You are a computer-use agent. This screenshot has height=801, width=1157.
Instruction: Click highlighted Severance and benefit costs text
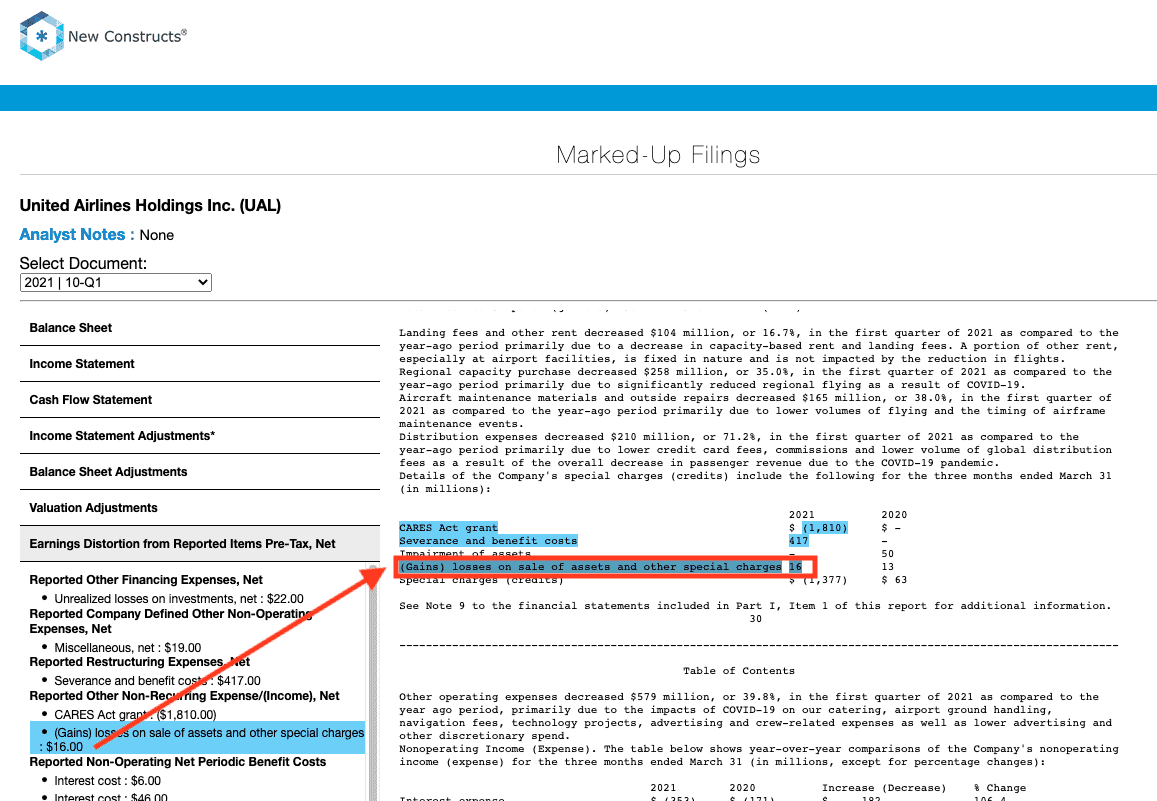pyautogui.click(x=488, y=541)
